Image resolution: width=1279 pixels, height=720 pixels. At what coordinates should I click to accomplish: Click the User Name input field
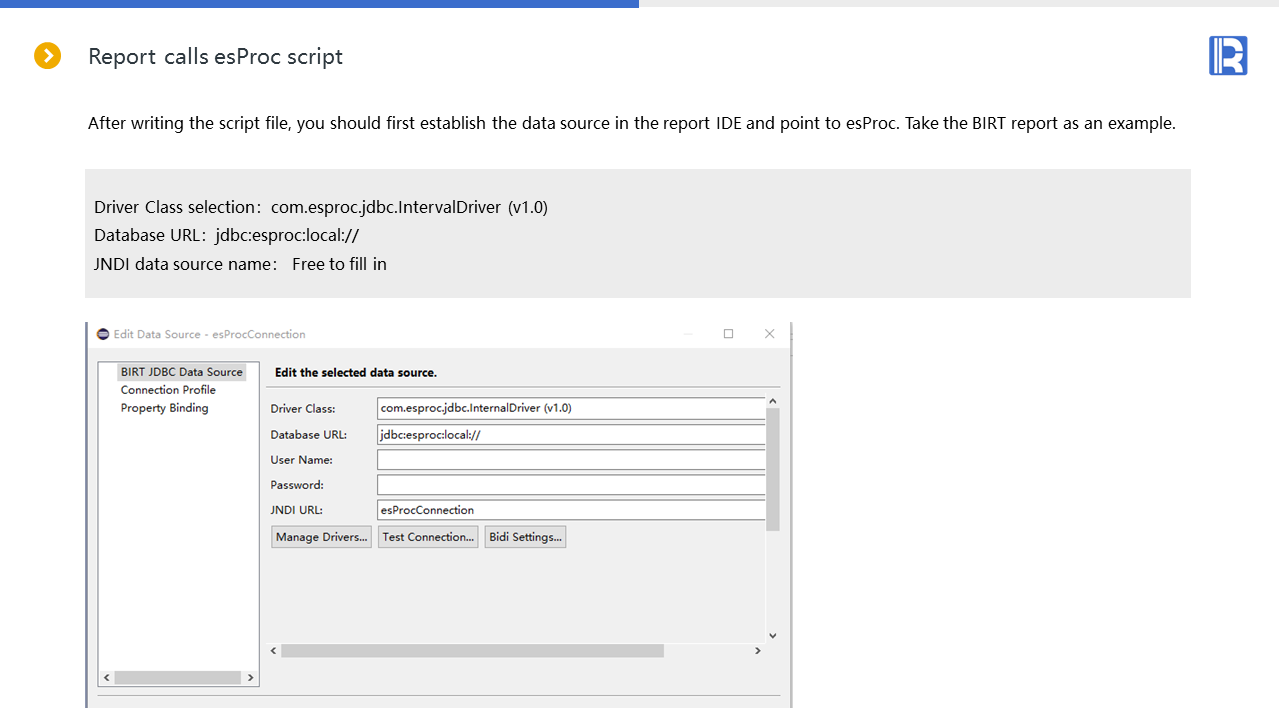coord(570,460)
